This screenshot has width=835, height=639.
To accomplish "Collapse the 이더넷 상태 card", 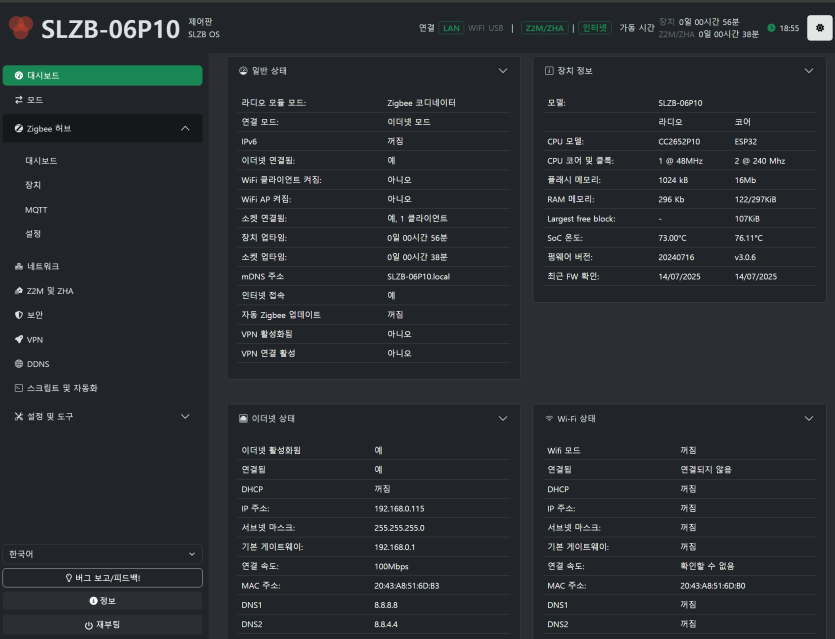I will (x=503, y=419).
